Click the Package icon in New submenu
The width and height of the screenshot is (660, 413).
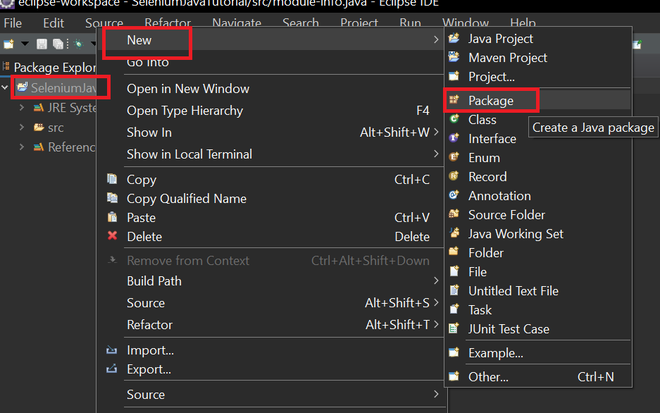(x=454, y=100)
